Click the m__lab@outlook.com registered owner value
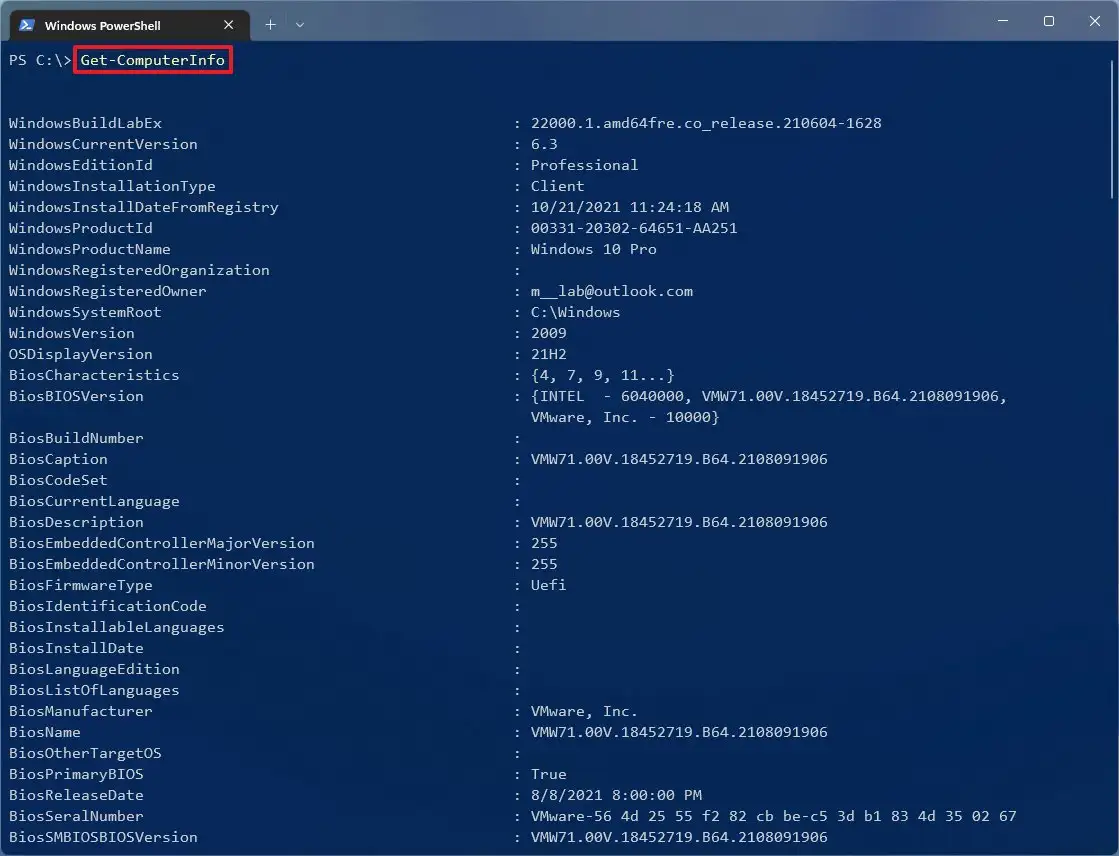 611,291
